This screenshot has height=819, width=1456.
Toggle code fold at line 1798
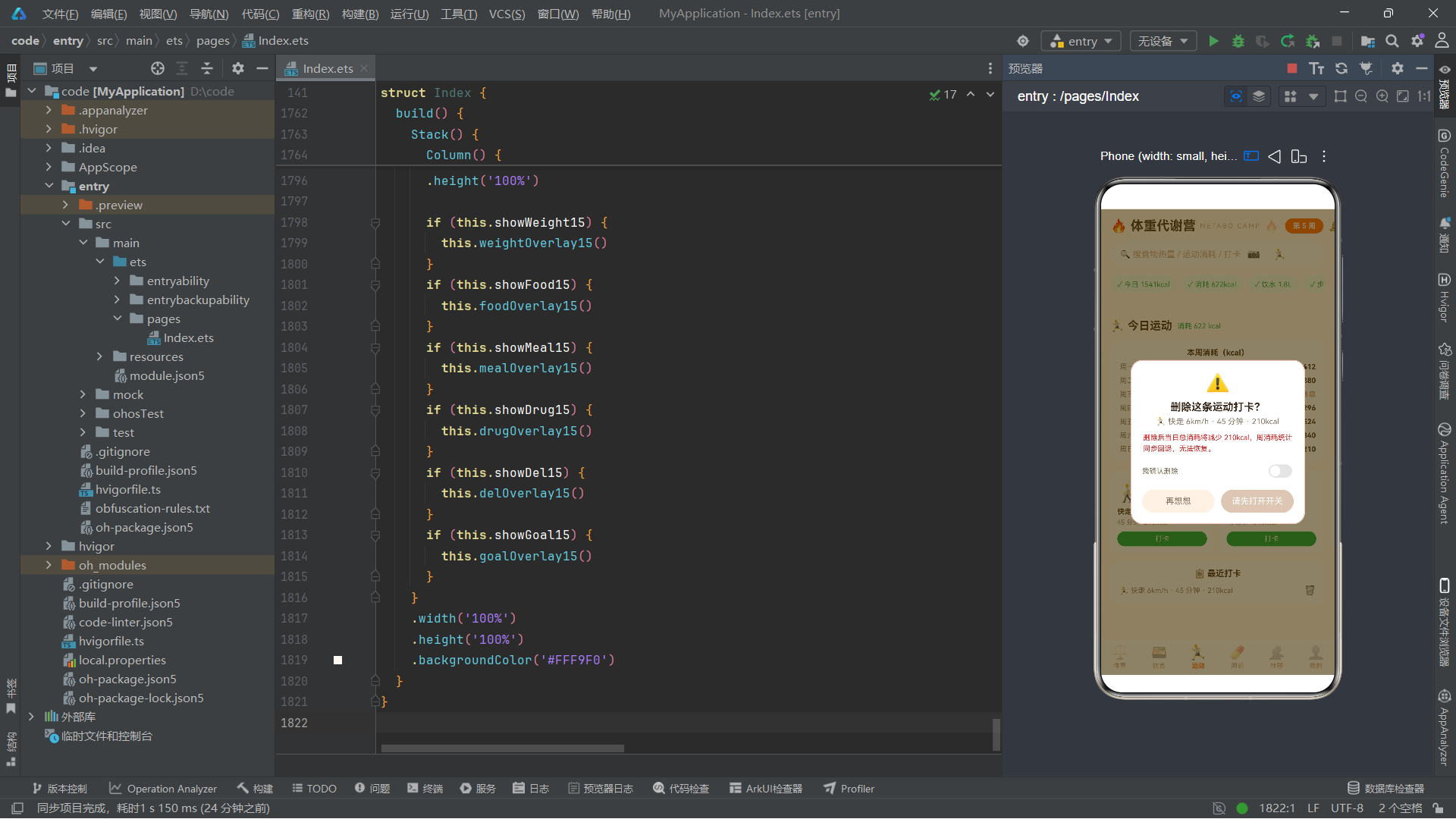[x=375, y=223]
